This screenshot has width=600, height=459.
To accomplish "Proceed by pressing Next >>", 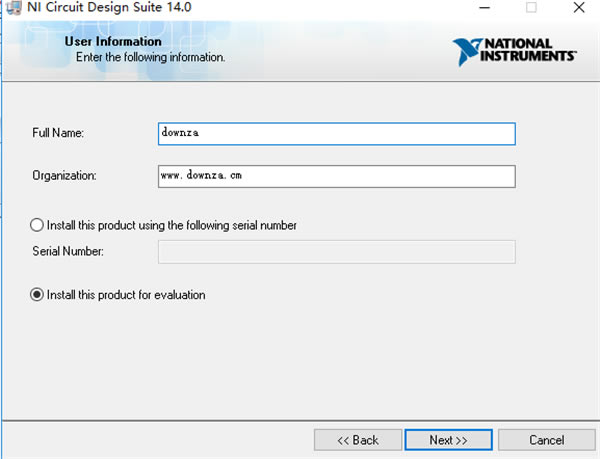I will point(448,440).
